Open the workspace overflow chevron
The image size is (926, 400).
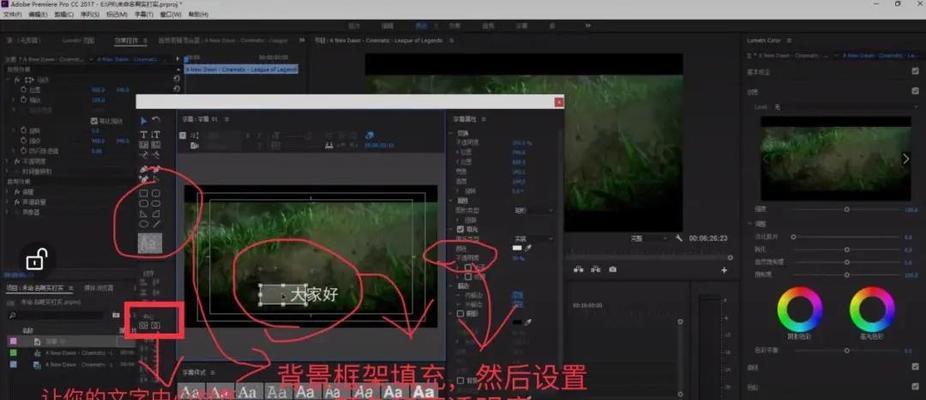[588, 25]
